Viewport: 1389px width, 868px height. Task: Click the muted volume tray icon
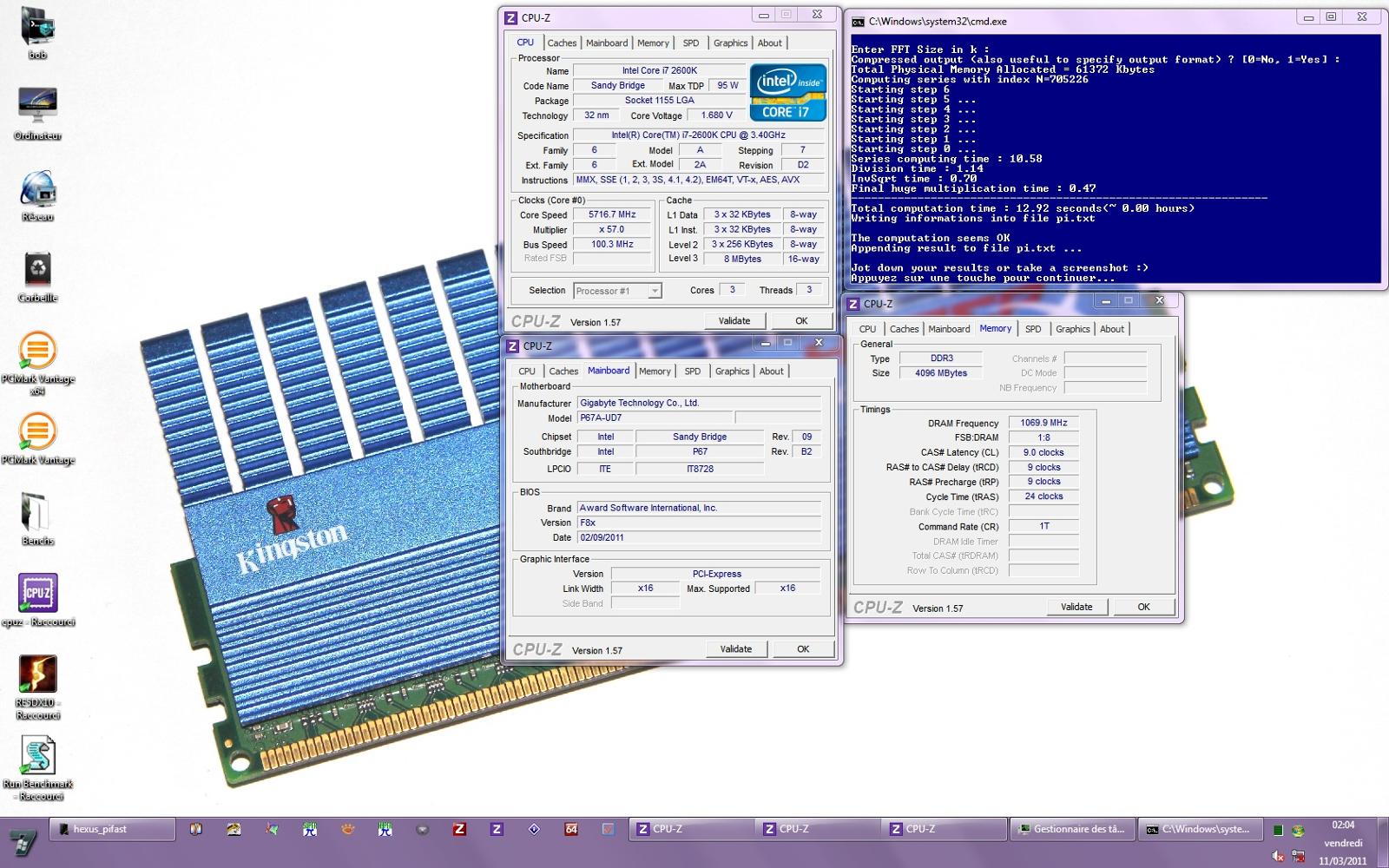point(1280,856)
